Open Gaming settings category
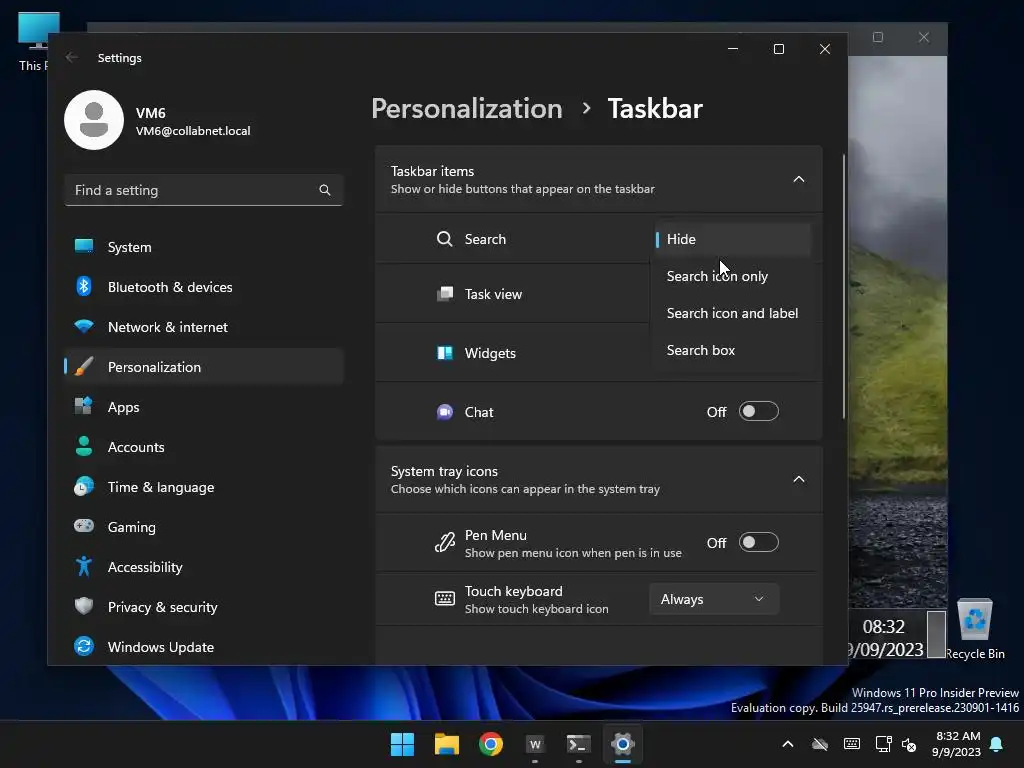The image size is (1024, 768). coord(204,526)
